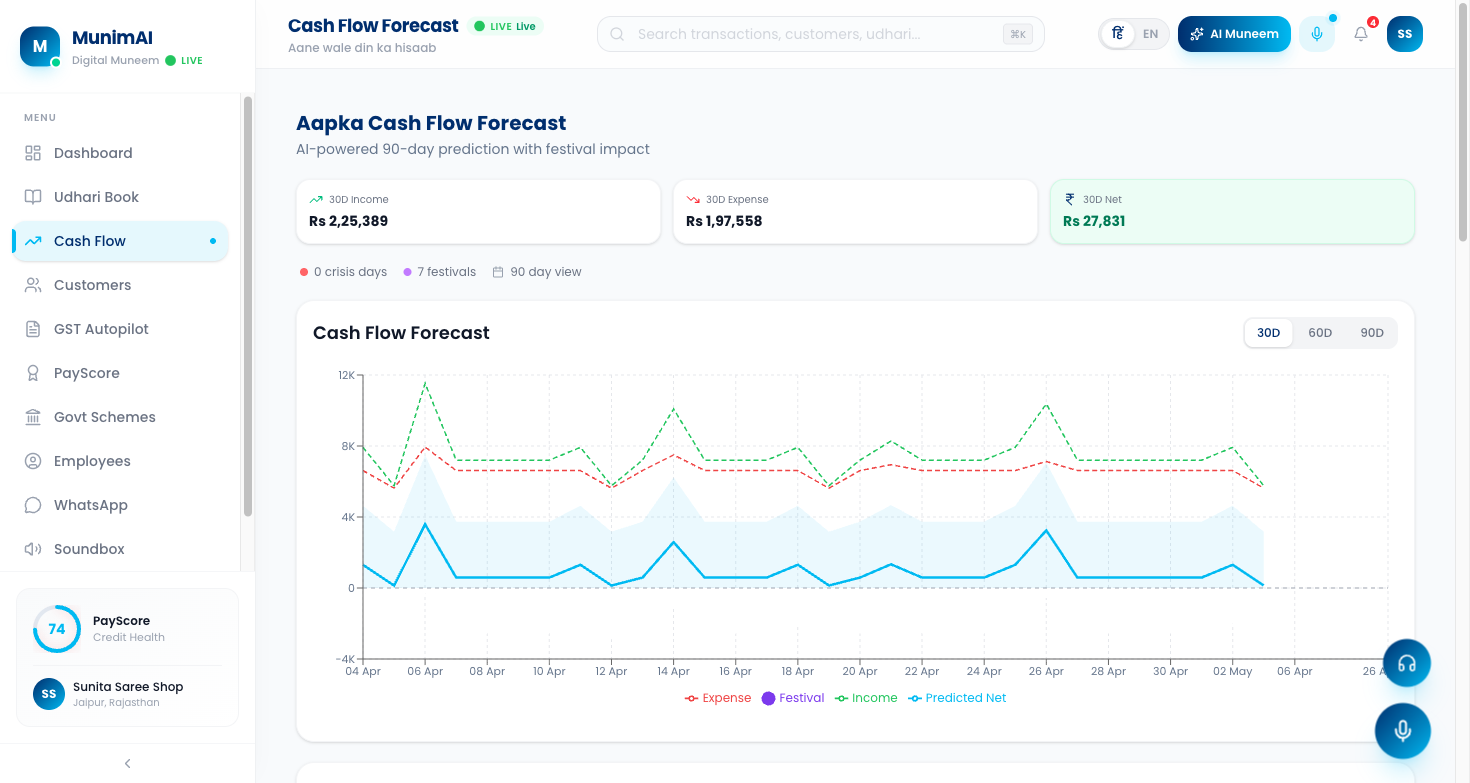Viewport: 1470px width, 783px height.
Task: Click the voice input mic beside AI Muneem
Action: (x=1316, y=33)
